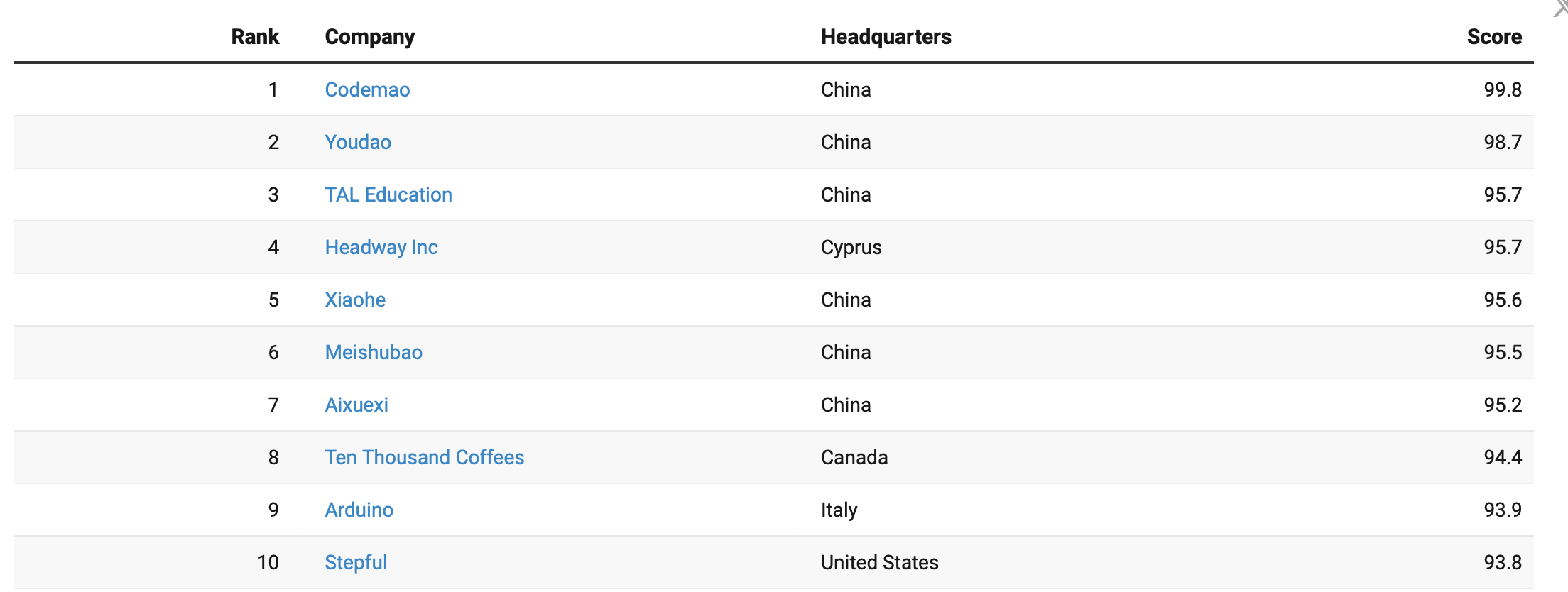The image size is (1568, 592).
Task: Open the Meishubao link
Action: (x=374, y=352)
